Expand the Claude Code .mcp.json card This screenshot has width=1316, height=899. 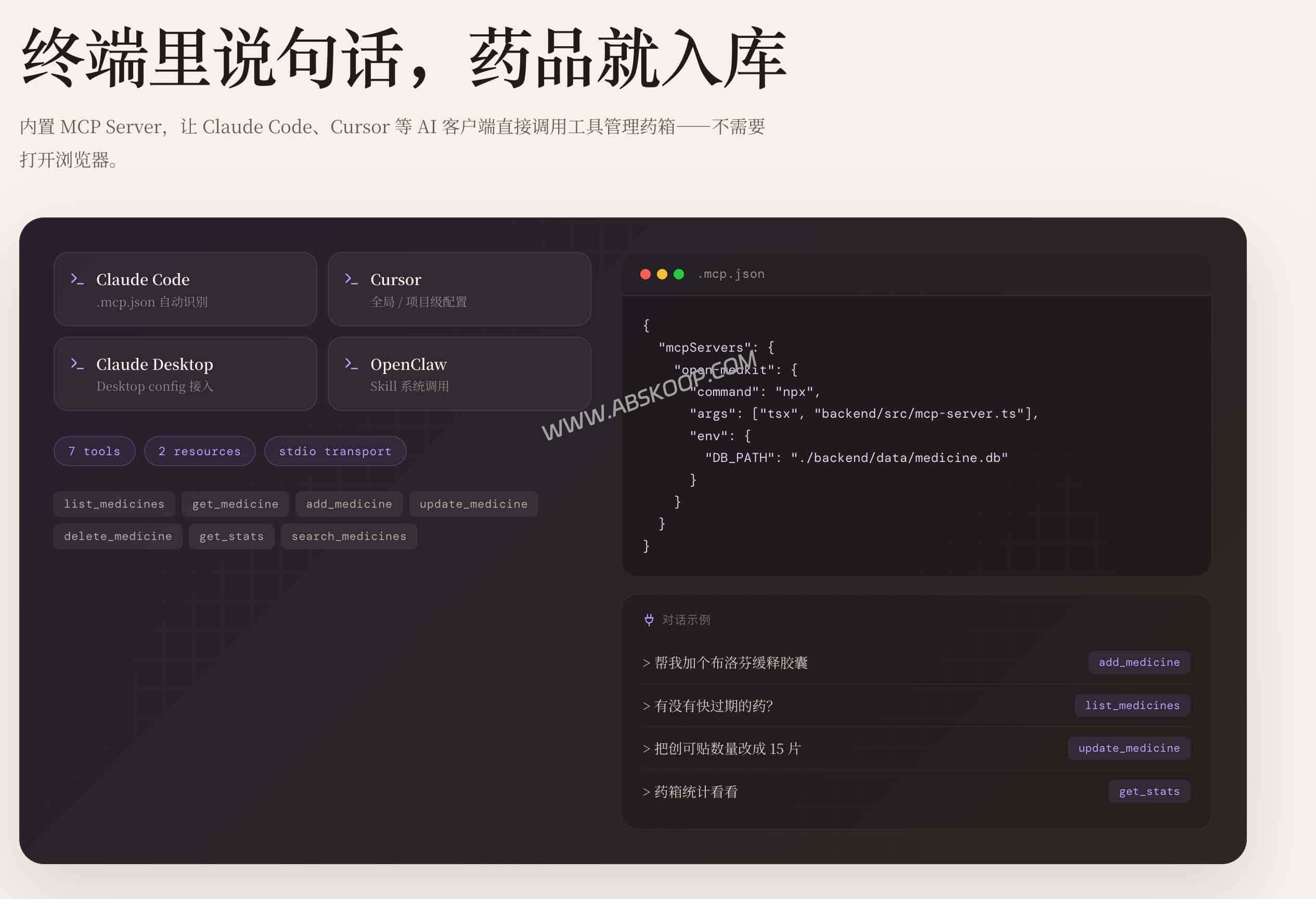(x=185, y=289)
